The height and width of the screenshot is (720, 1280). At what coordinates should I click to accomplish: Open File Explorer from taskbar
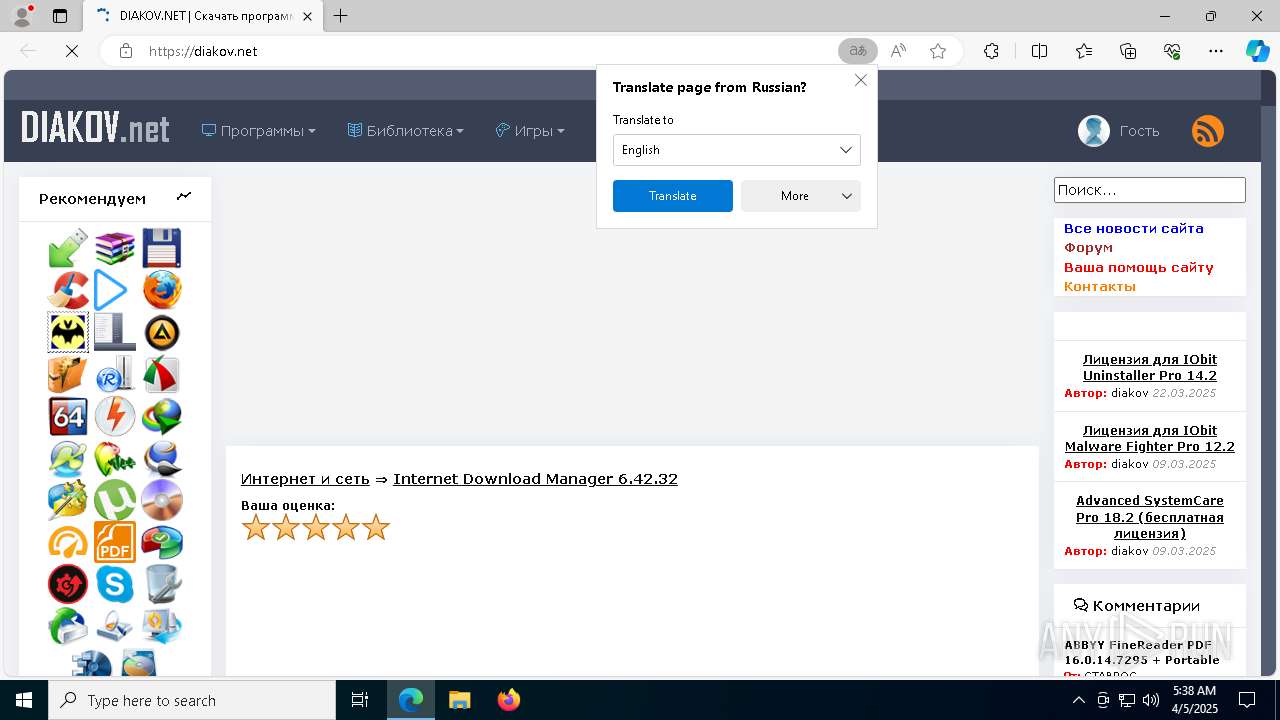(x=460, y=700)
